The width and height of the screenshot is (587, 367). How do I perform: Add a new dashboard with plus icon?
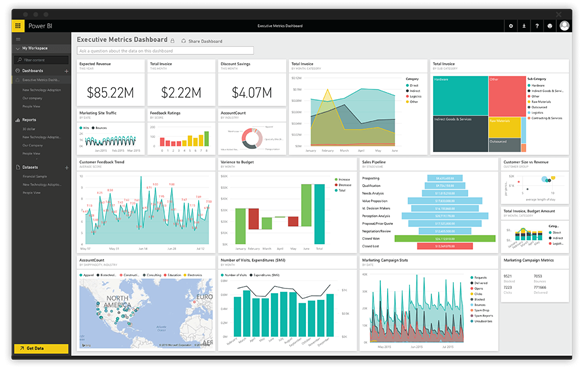(66, 71)
